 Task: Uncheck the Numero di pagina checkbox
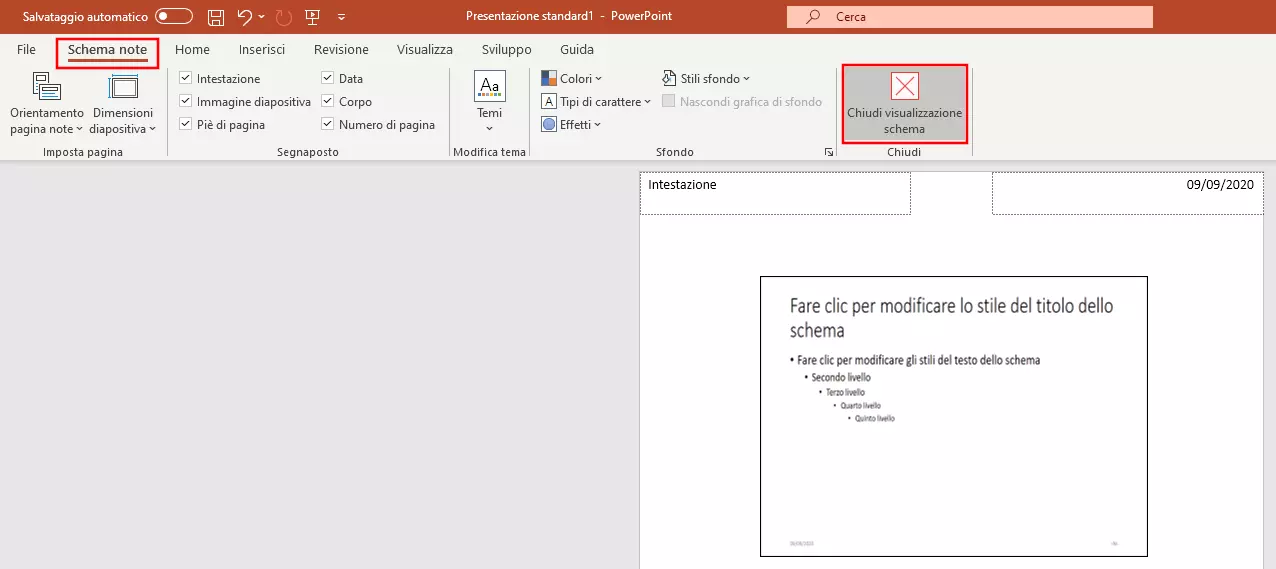pos(328,125)
